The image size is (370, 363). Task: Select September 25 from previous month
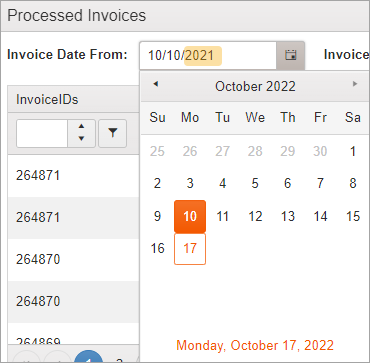pos(157,152)
